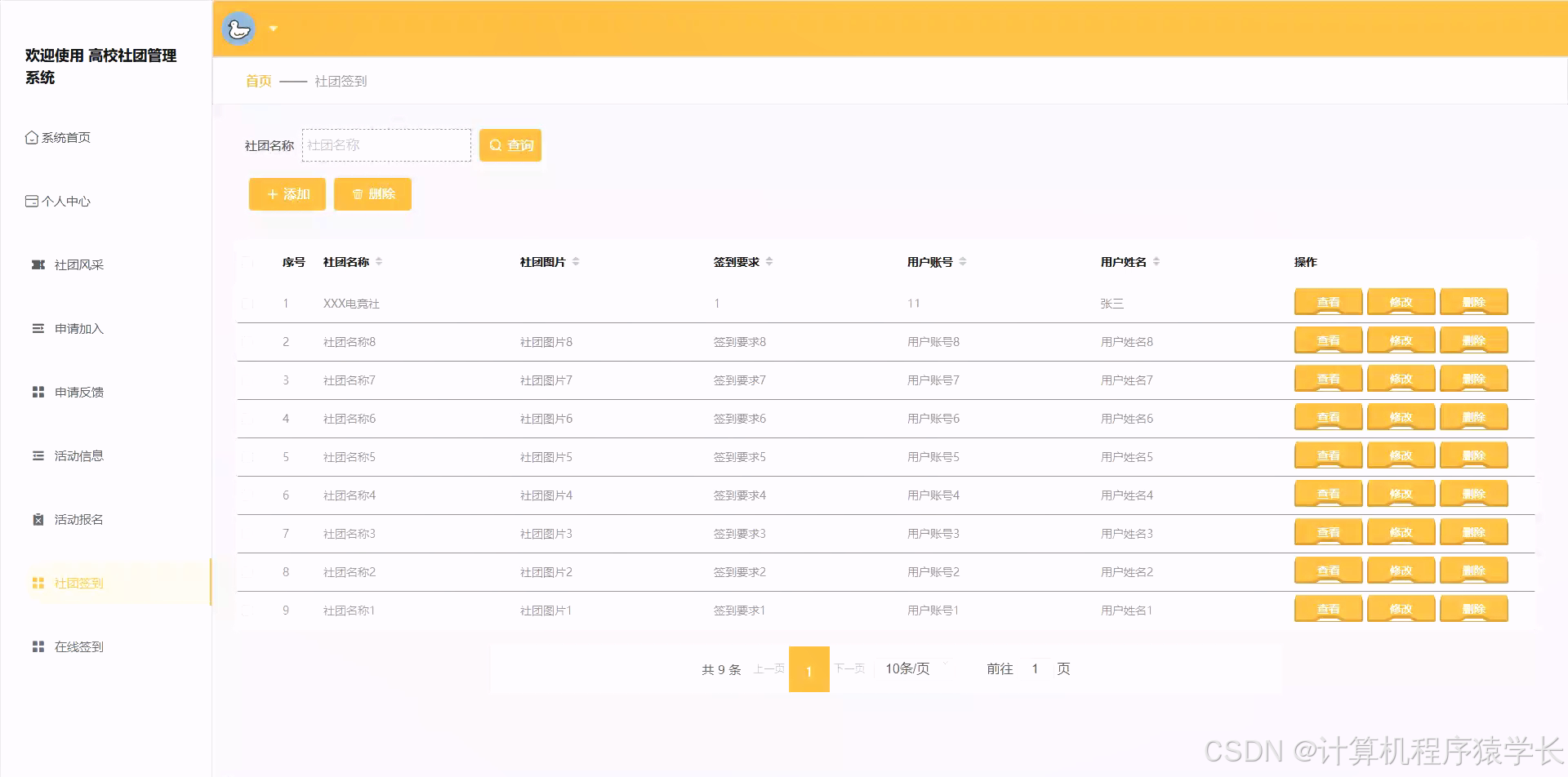1568x777 pixels.
Task: Check the checkbox for row 社团名称6
Action: (x=247, y=419)
